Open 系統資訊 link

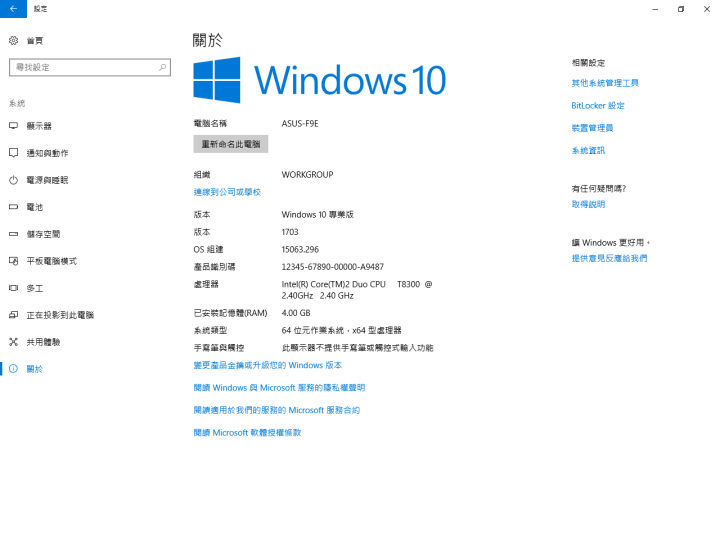pos(588,151)
